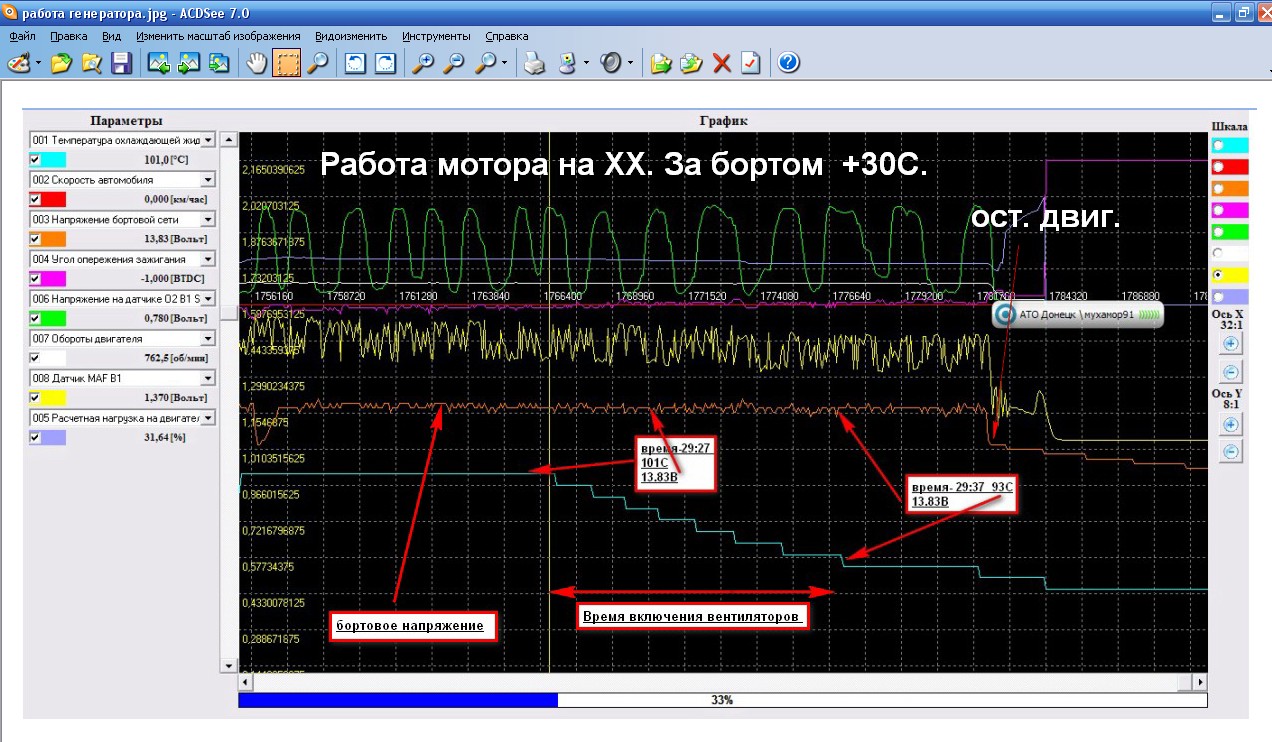Activate the rectangular selection tool

pyautogui.click(x=287, y=63)
